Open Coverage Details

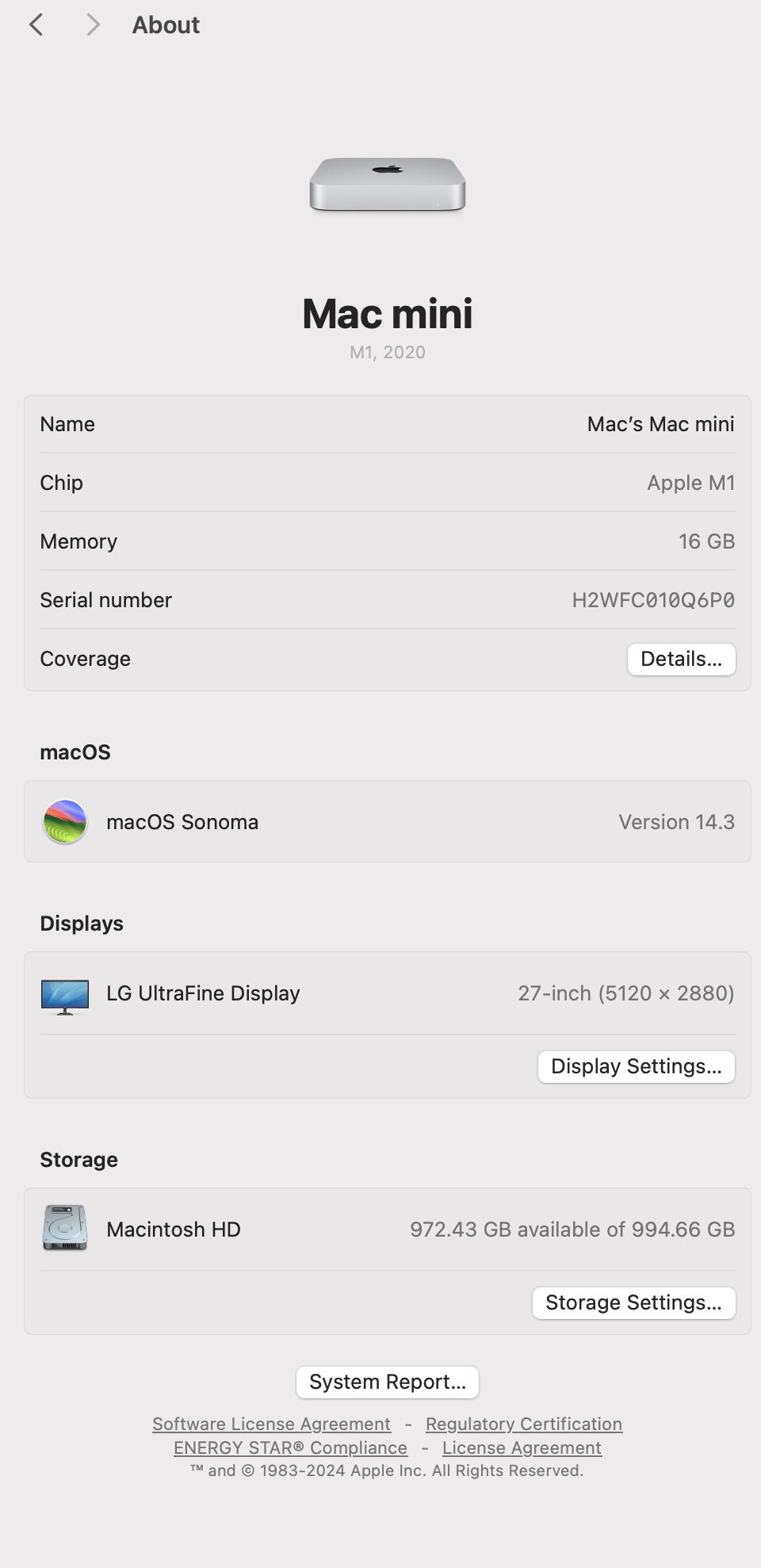pyautogui.click(x=681, y=660)
